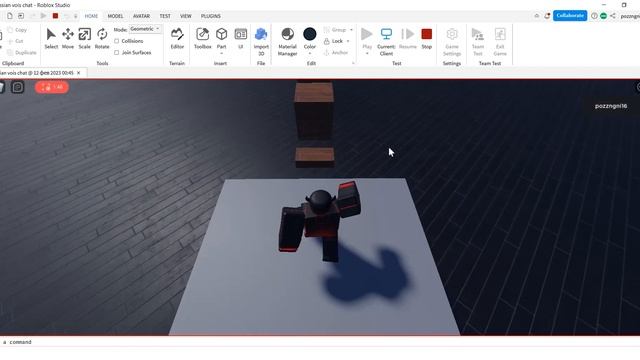
Task: Open the TEST ribbon tab
Action: pos(165,16)
